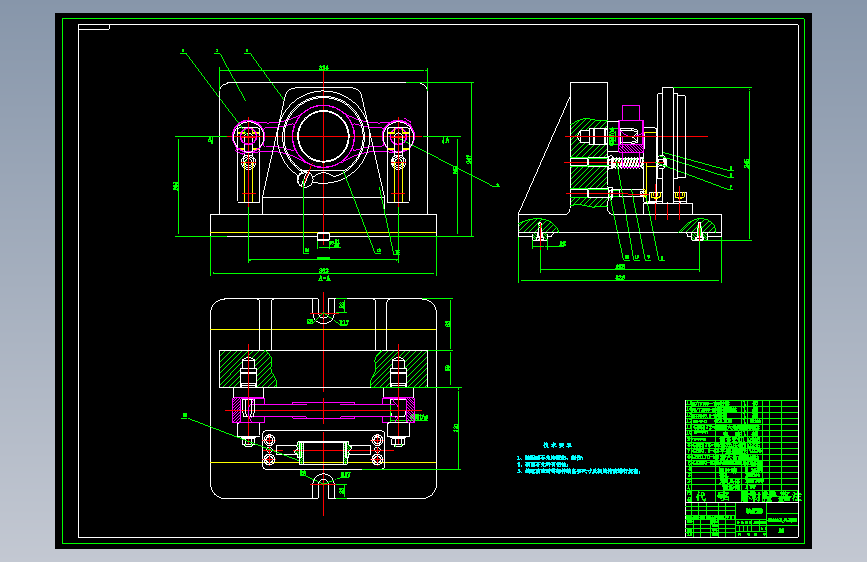Image resolution: width=867 pixels, height=562 pixels.
Task: Select the top width dimension above the front view
Action: (323, 69)
